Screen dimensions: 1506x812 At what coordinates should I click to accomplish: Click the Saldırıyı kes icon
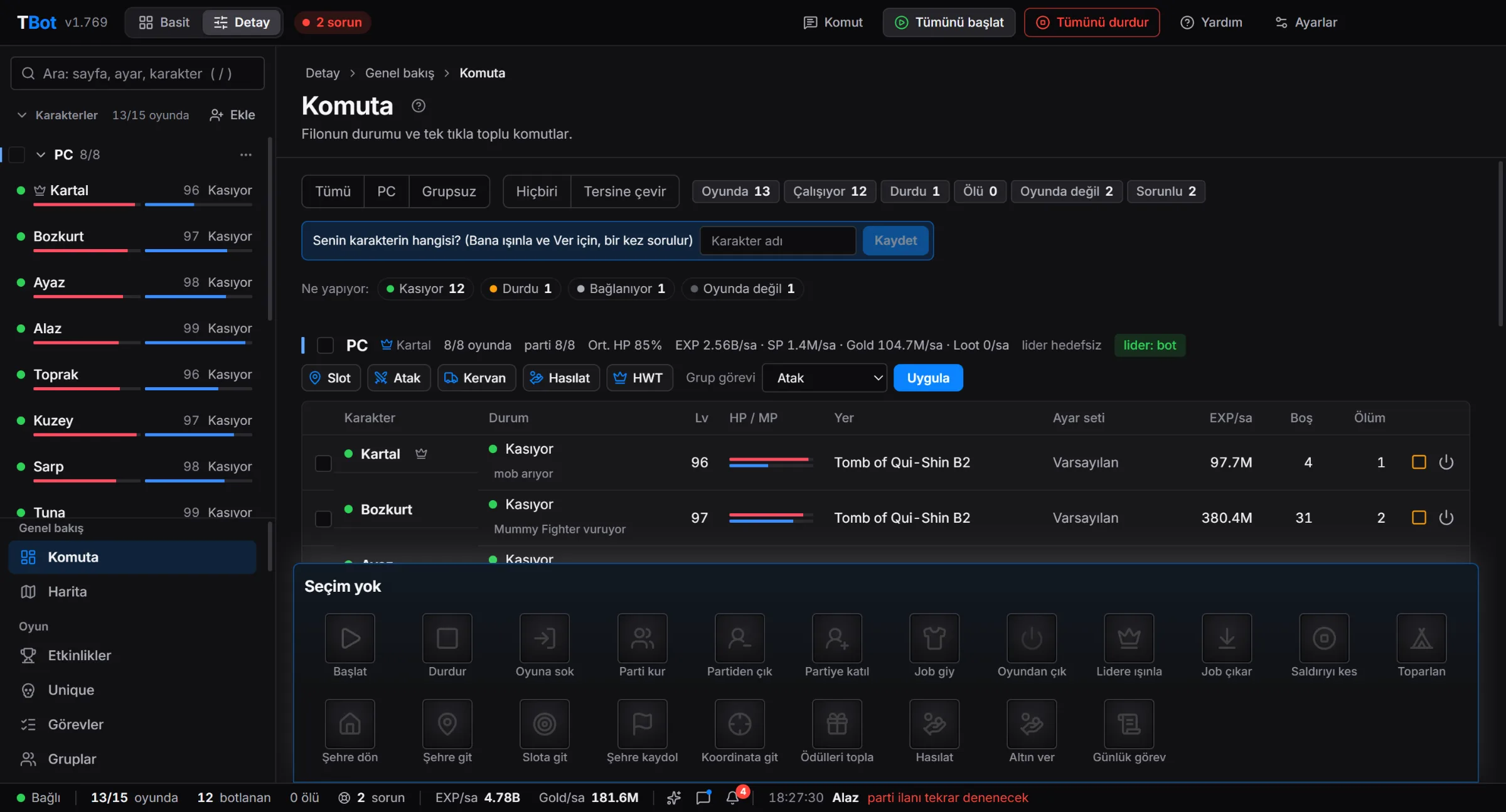1324,638
